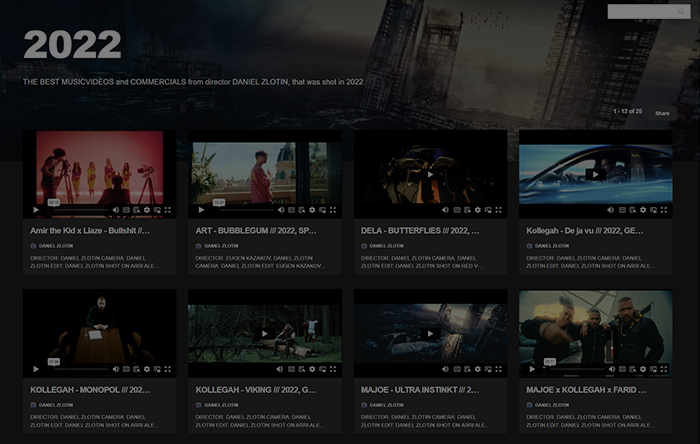Screen dimensions: 700x444
Task: Open DANIEL ZLOTIN author link under Kollegah - De ja vu
Action: click(552, 246)
